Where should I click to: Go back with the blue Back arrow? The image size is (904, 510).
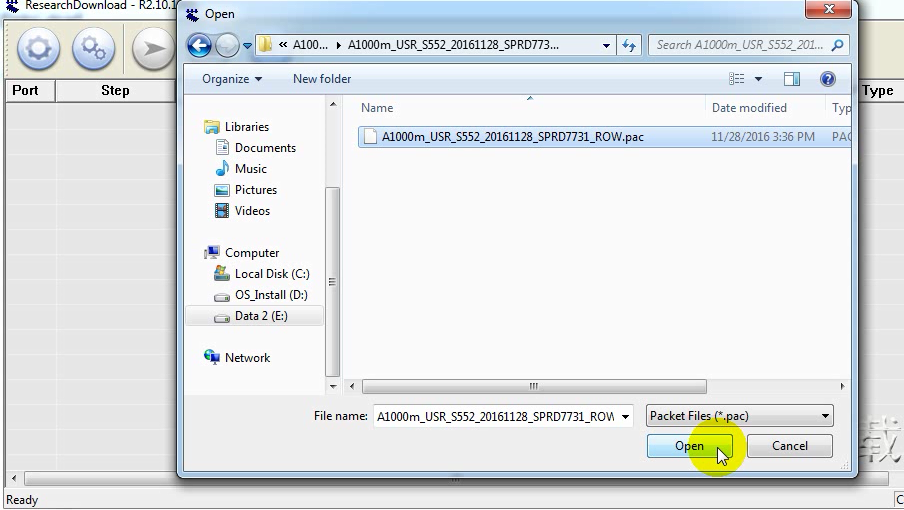[x=199, y=45]
